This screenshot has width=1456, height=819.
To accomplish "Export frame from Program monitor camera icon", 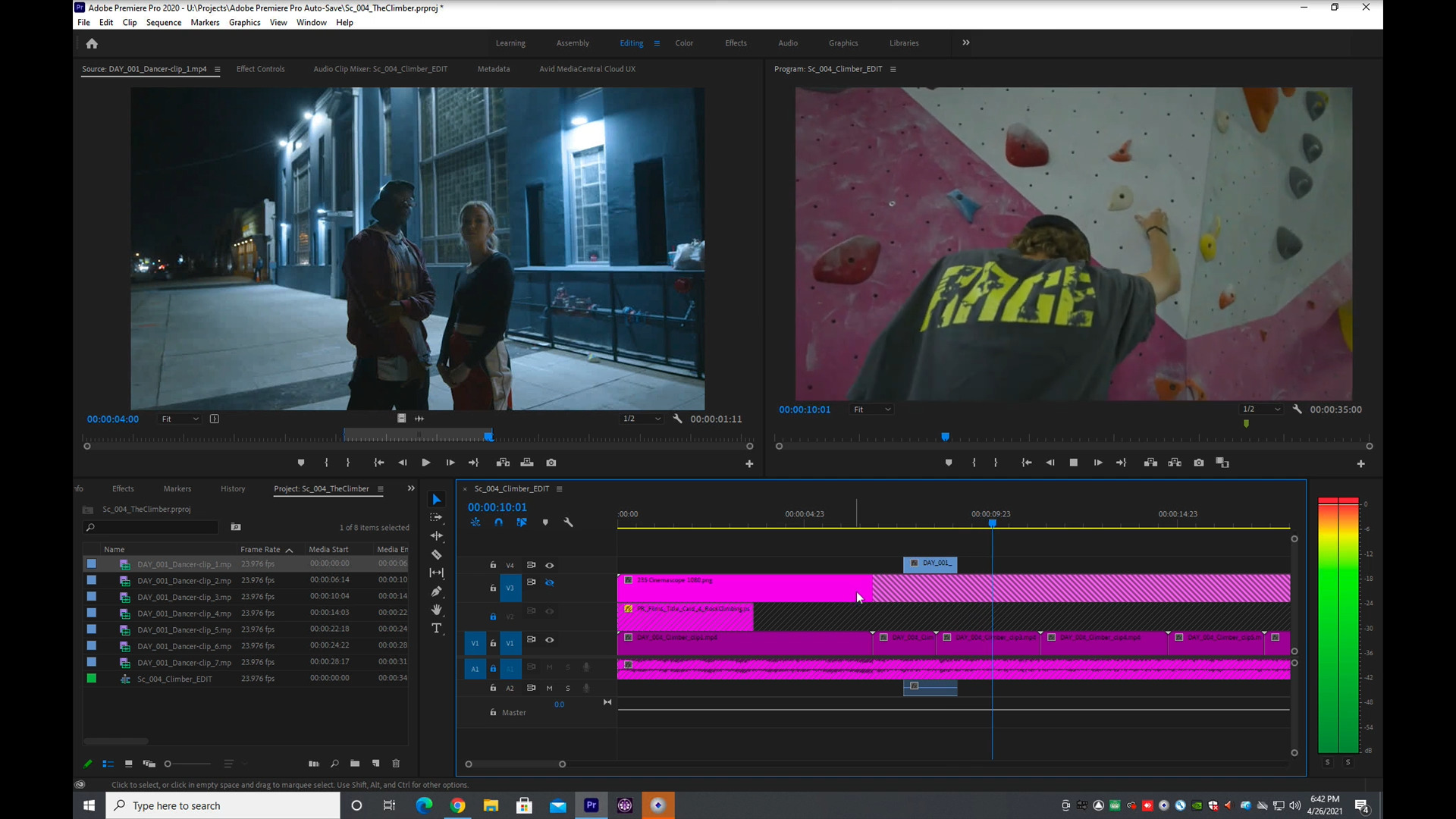I will tap(1199, 463).
